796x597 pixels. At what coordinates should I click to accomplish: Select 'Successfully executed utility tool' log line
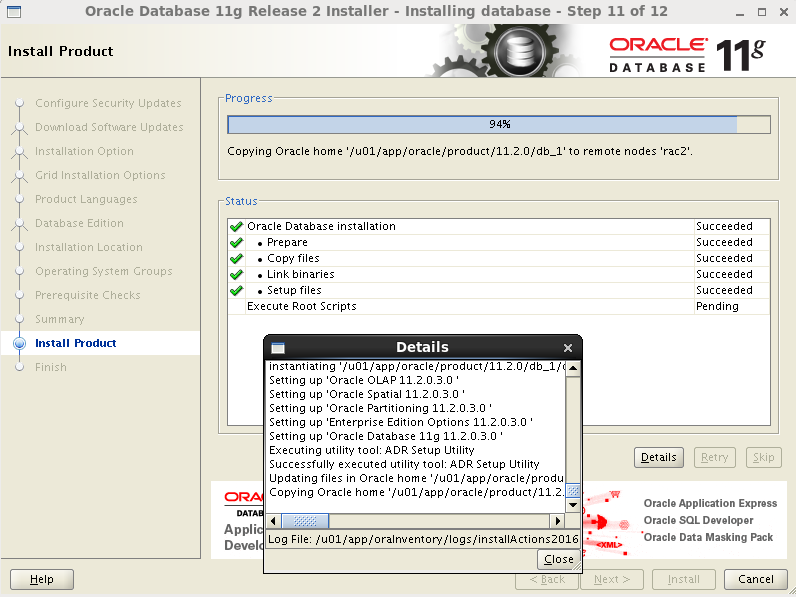coord(404,465)
